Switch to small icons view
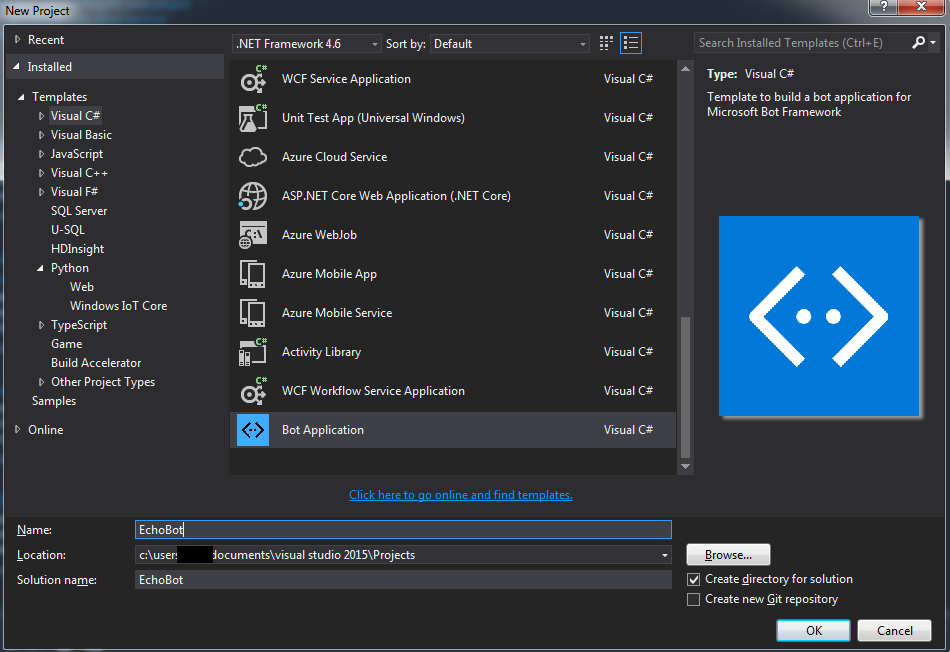Viewport: 950px width, 652px height. [x=606, y=43]
